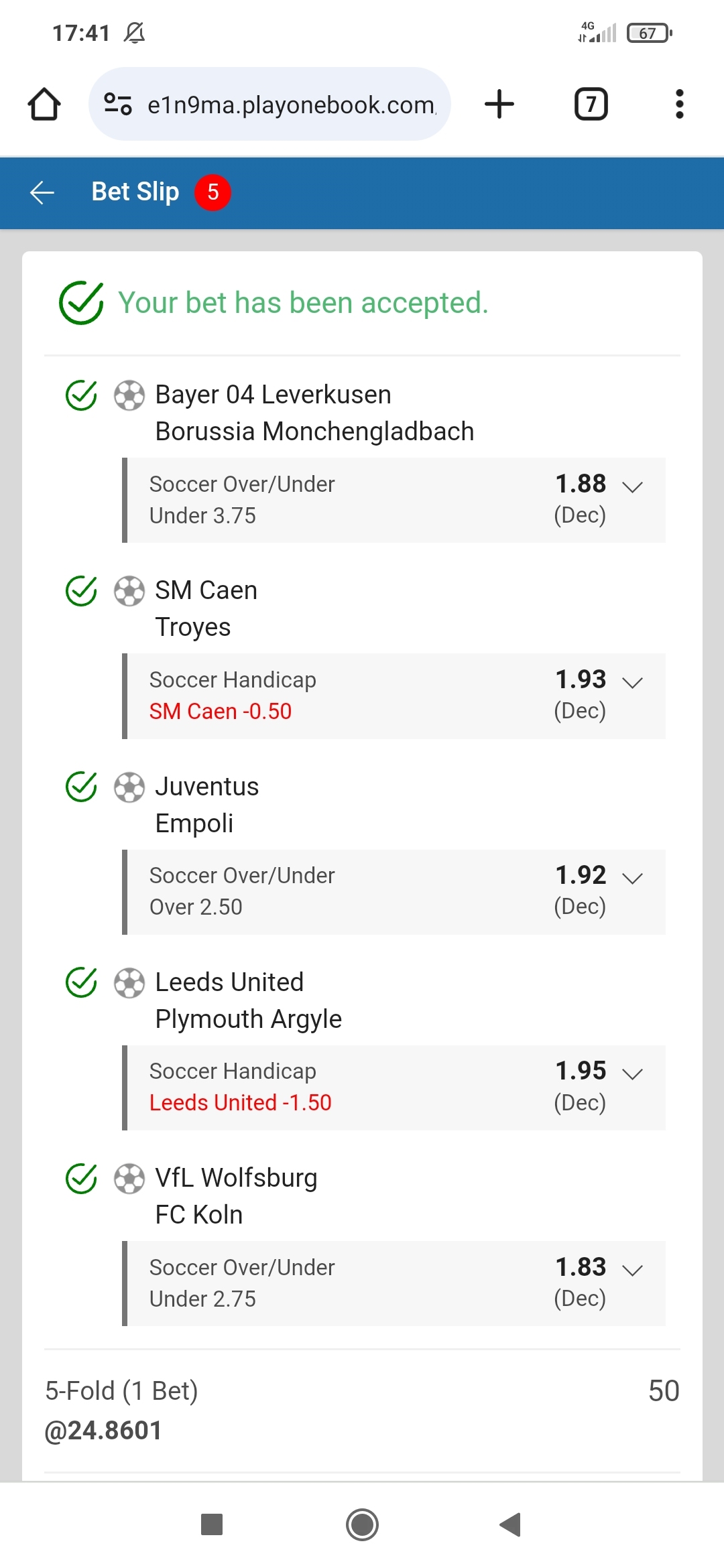Go back using the Bet Slip arrow
The image size is (724, 1568).
pyautogui.click(x=42, y=192)
